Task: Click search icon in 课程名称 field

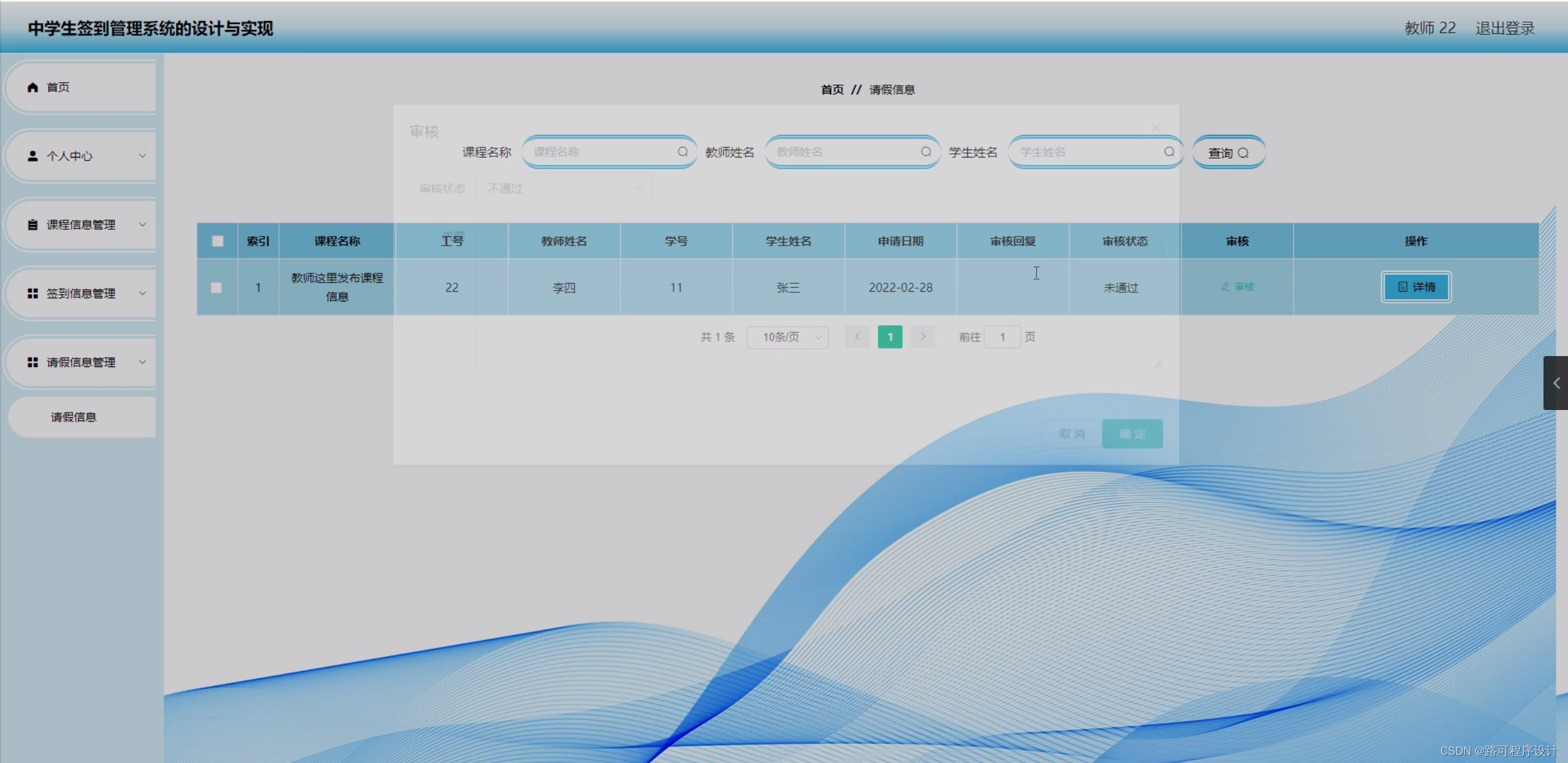Action: pyautogui.click(x=682, y=152)
